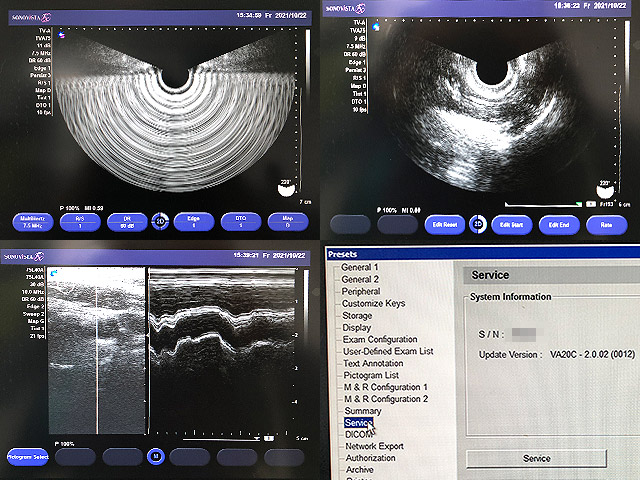Click the SonoVista logo on bottom-left screen
640x480 pixels.
pos(23,257)
